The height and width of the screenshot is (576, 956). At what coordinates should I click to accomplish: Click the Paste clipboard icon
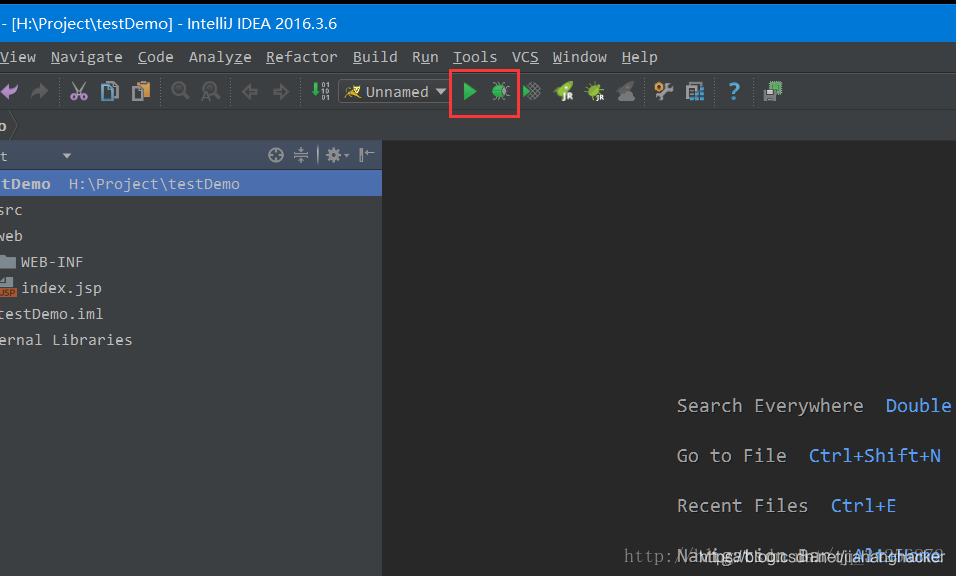point(141,91)
